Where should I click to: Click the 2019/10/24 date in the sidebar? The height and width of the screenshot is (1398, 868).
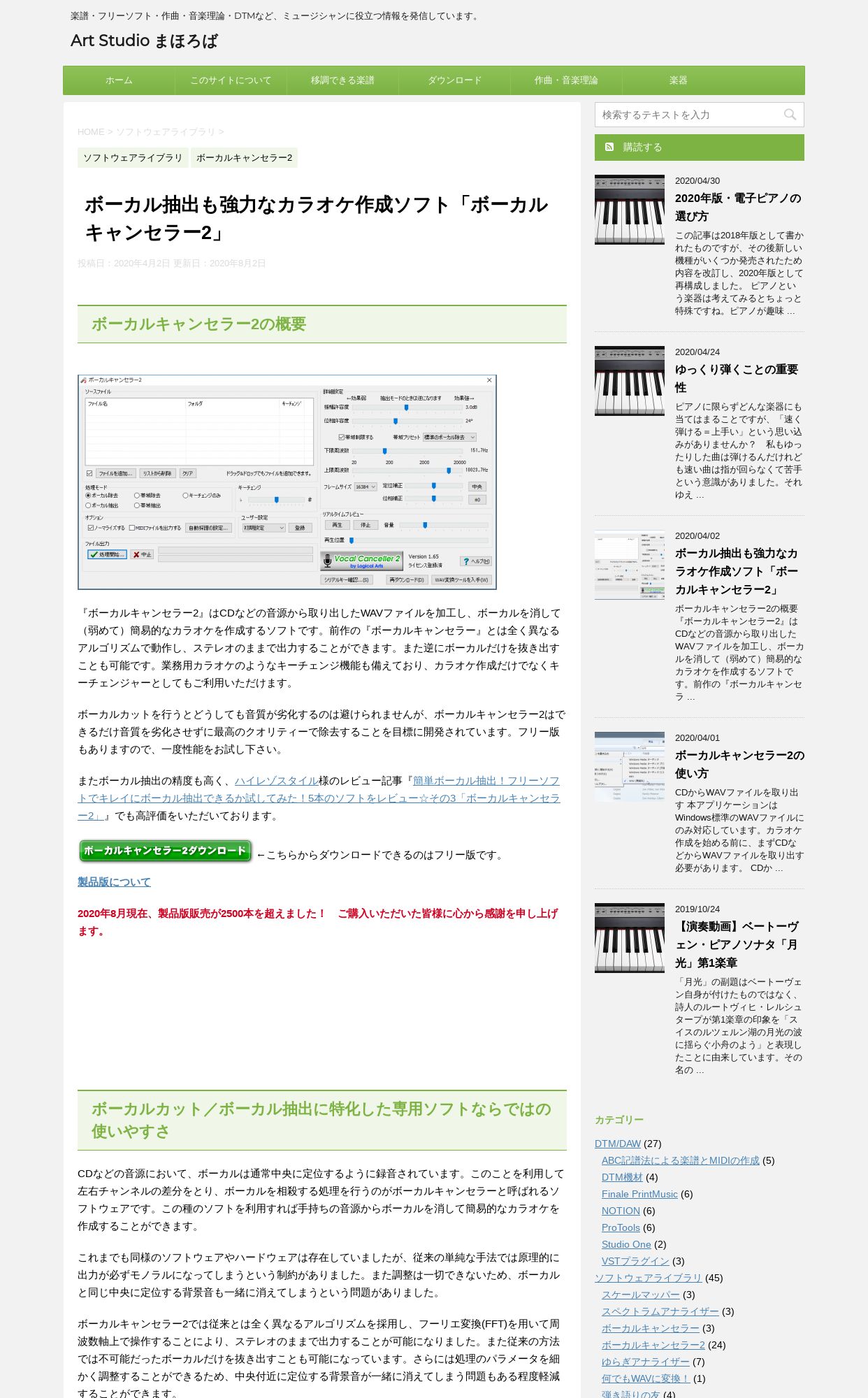pos(697,909)
